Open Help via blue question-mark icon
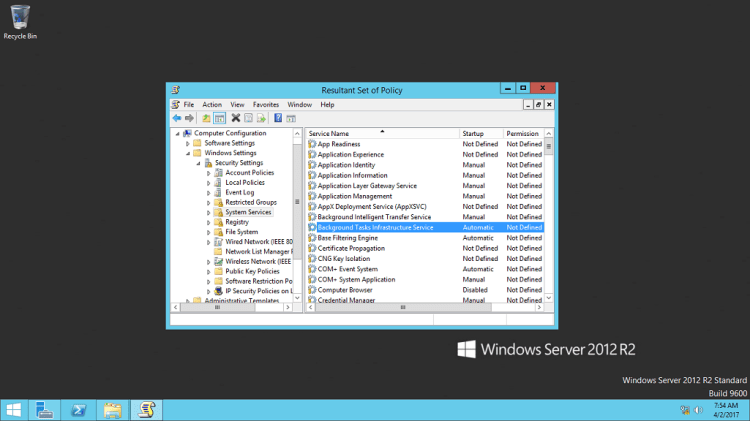The image size is (750, 421). pos(278,118)
